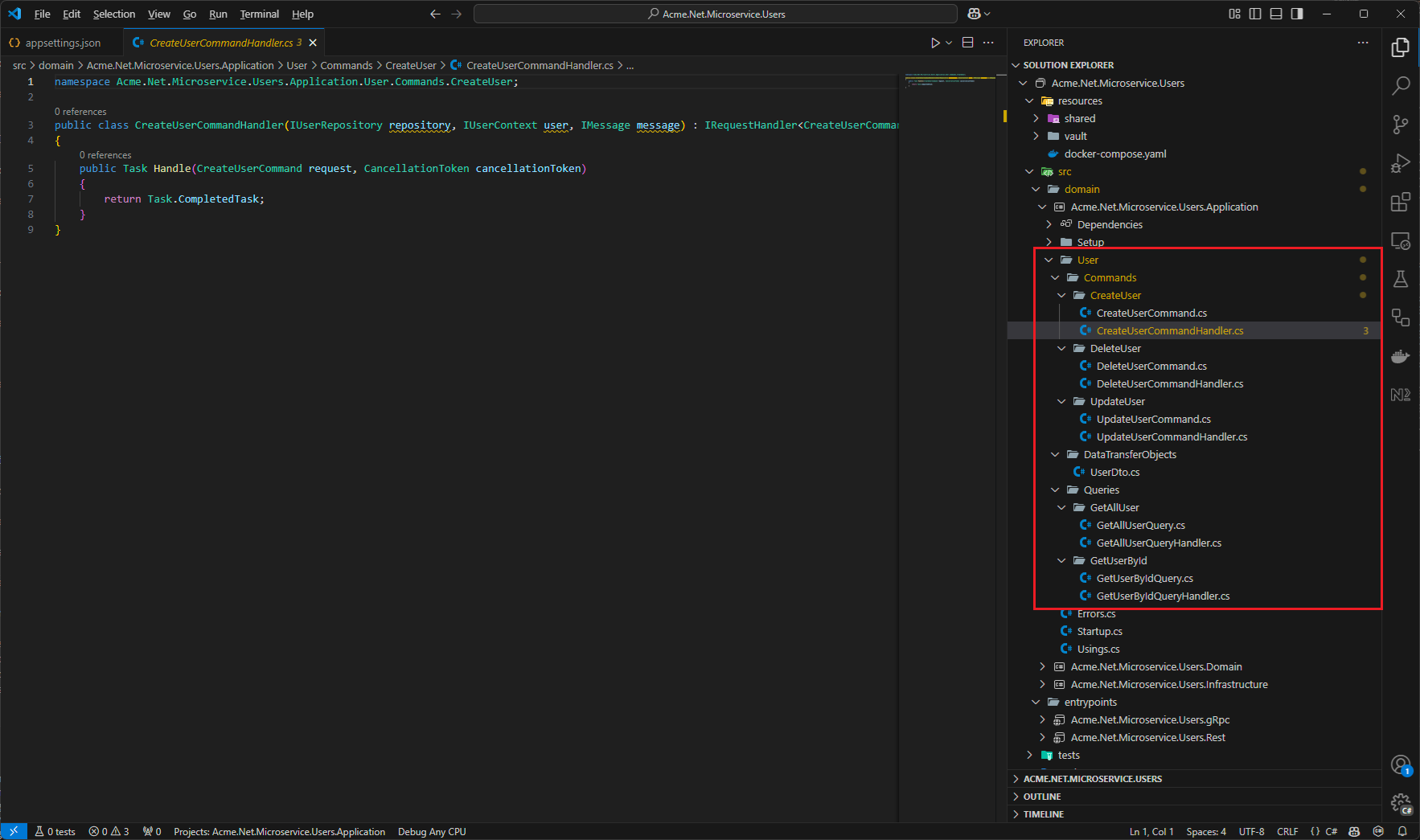Switch to the appsettings.json tab

click(x=63, y=43)
